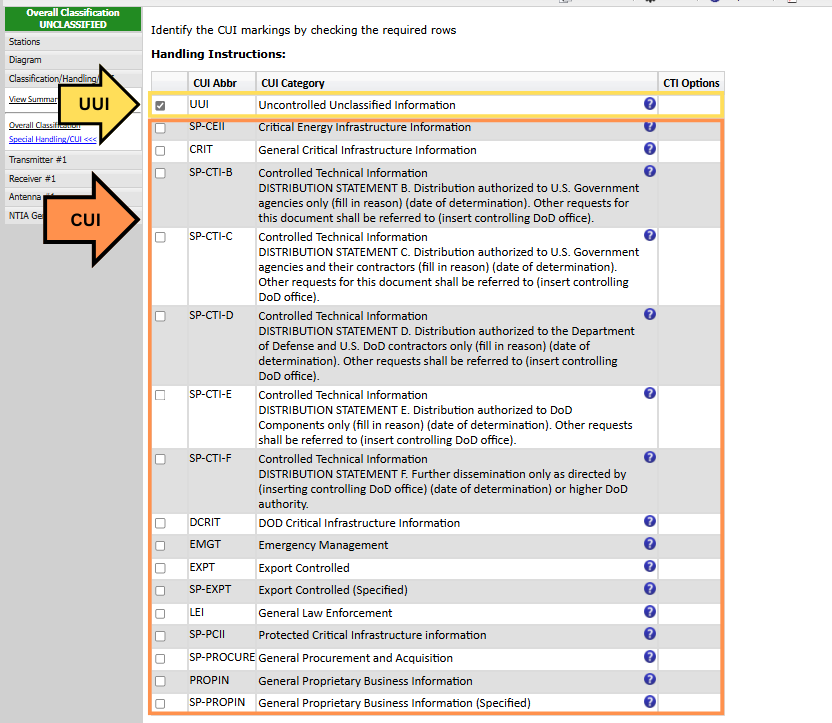This screenshot has height=723, width=832.
Task: Uncheck the UUI marking checkbox
Action: coord(161,104)
